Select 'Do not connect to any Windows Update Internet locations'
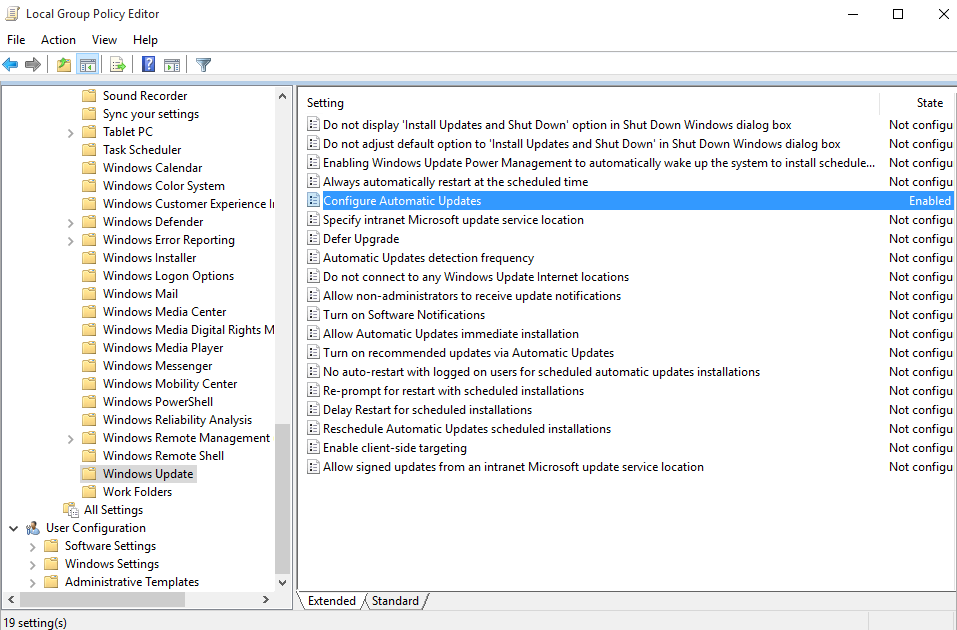957x630 pixels. (476, 277)
